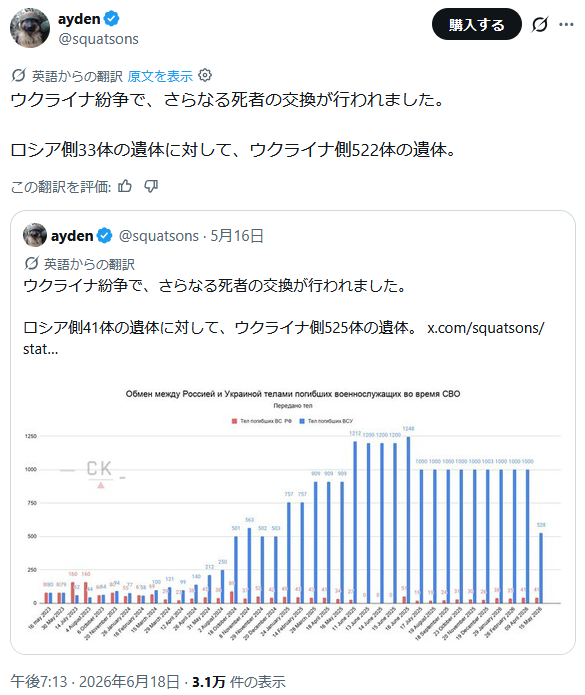Viewport: 585px width, 695px height.
Task: Rate the translation with thumbs down
Action: 151,186
